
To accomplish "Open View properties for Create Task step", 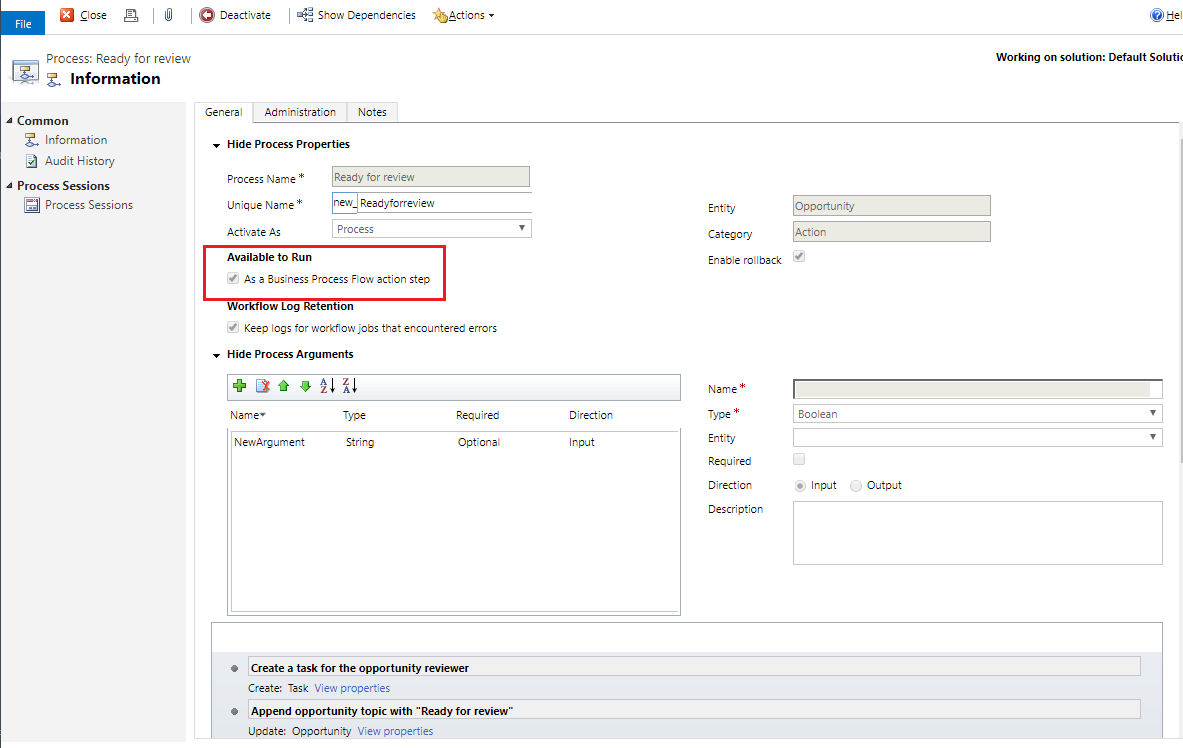I will (x=352, y=688).
